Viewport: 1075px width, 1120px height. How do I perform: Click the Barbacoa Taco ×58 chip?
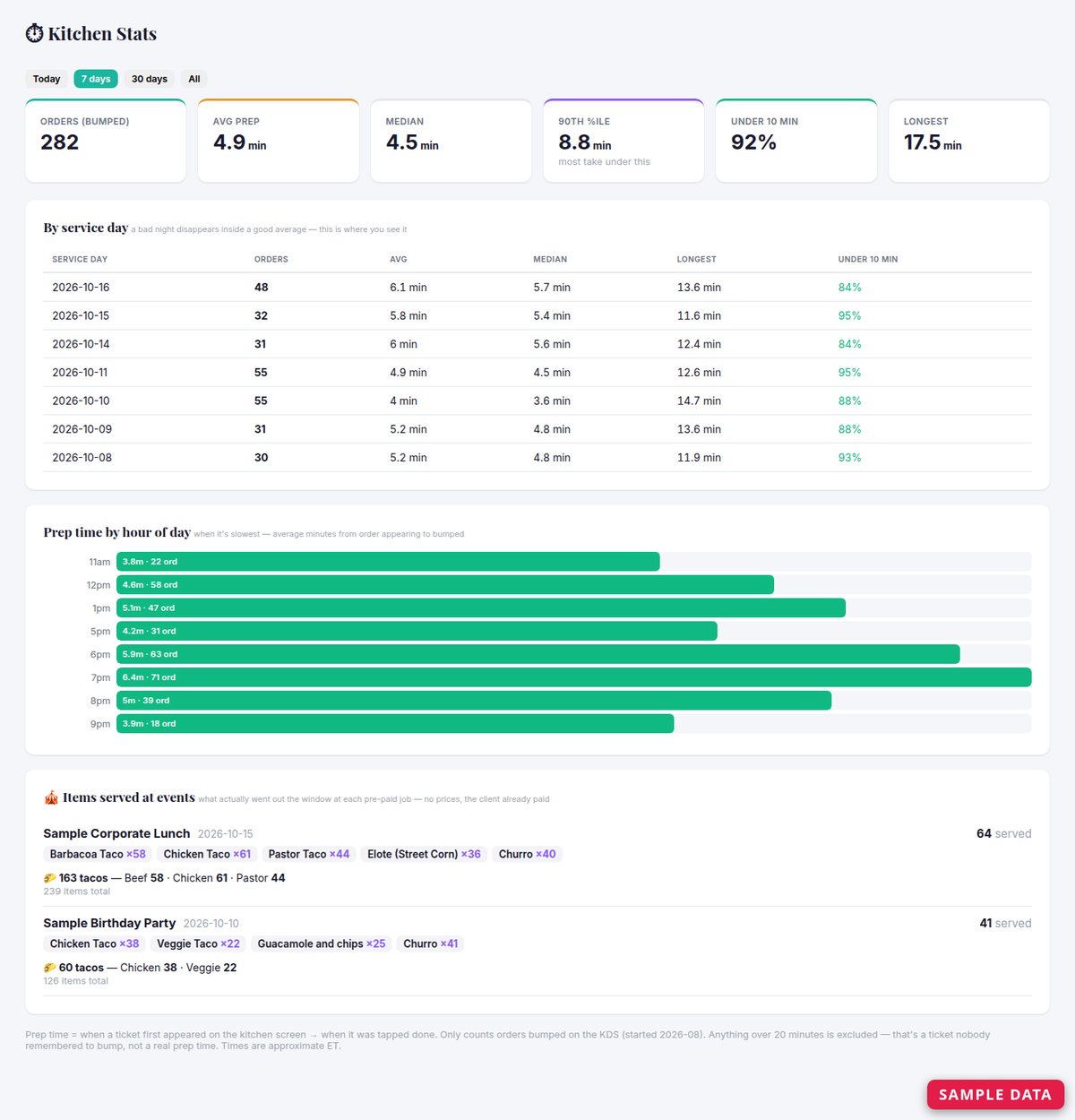point(98,854)
